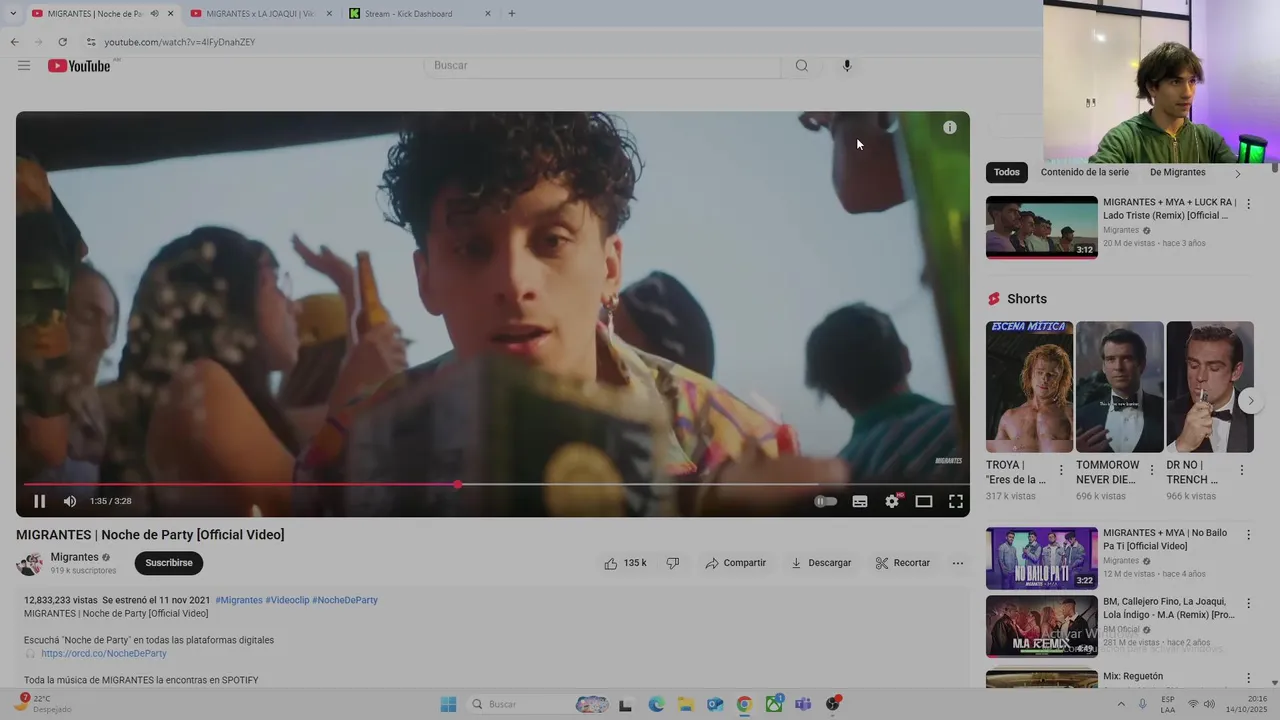The height and width of the screenshot is (720, 1280).
Task: Play the Lado Triste Remix thumbnail
Action: coord(1042,227)
